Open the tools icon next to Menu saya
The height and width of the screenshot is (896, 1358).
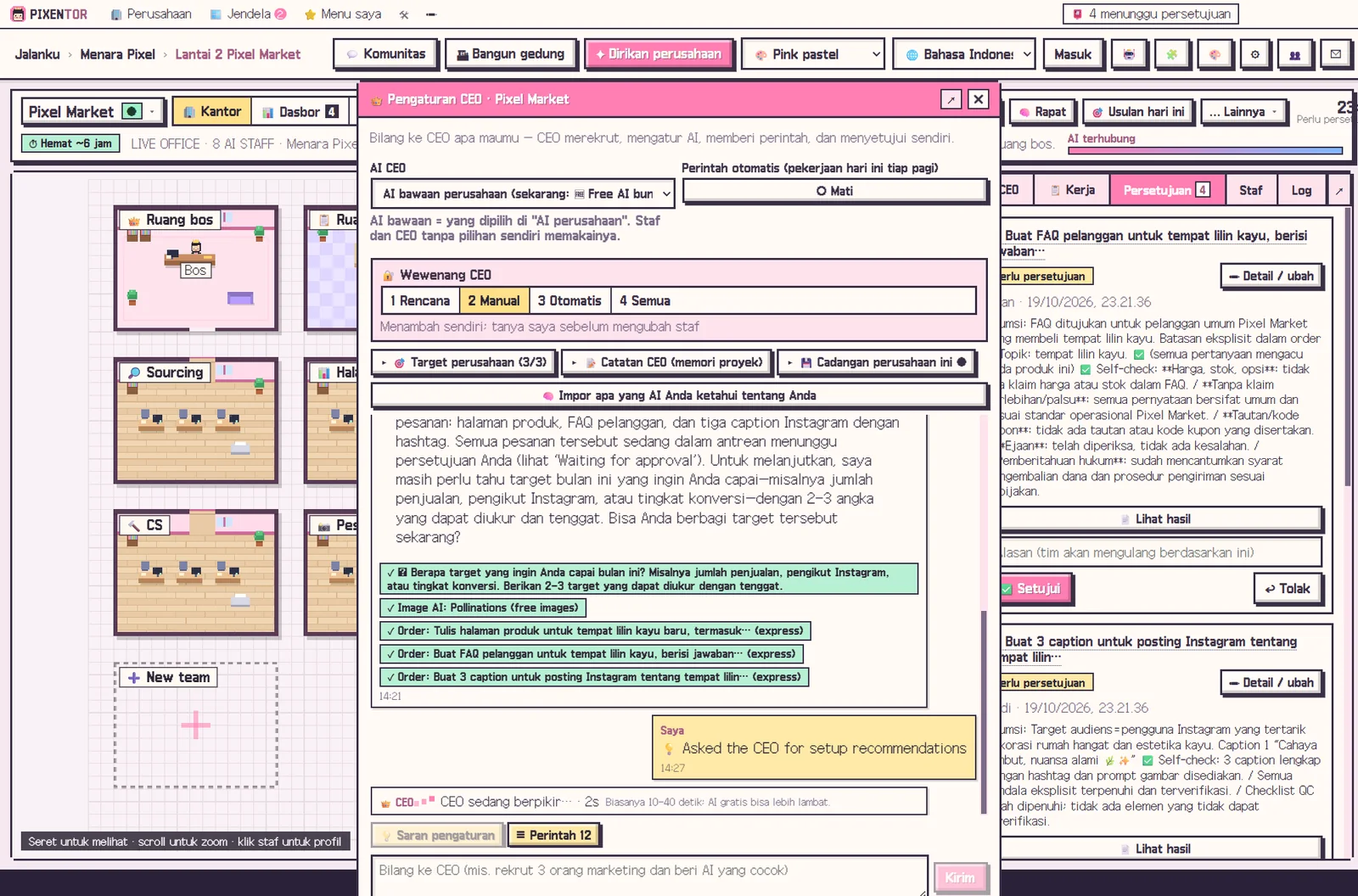coord(404,14)
